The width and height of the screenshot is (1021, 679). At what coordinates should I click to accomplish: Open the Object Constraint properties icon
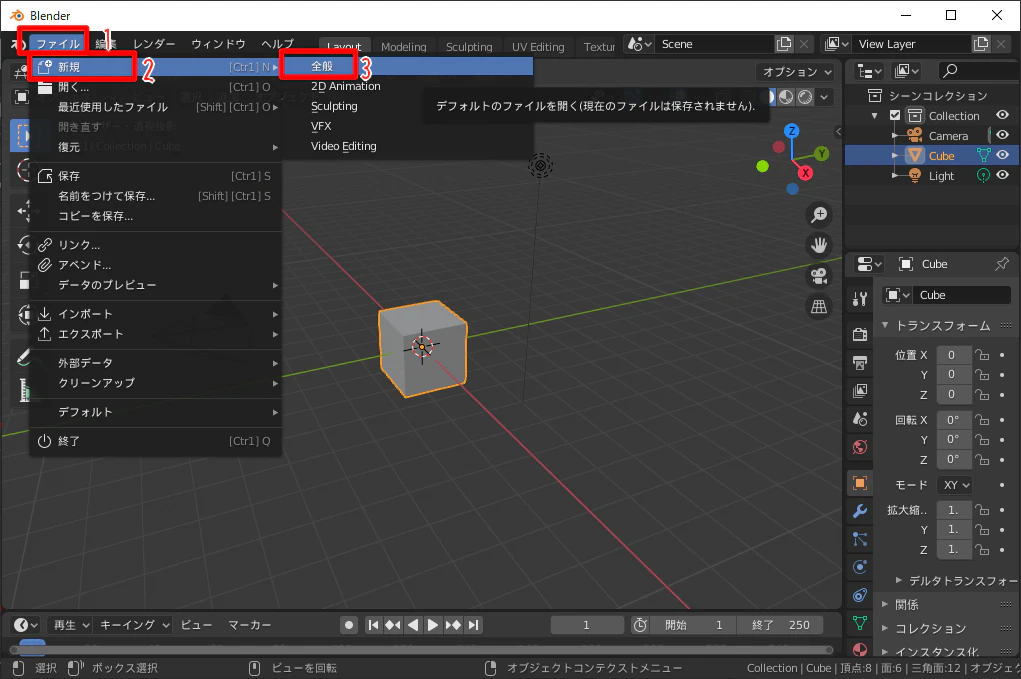click(x=860, y=595)
